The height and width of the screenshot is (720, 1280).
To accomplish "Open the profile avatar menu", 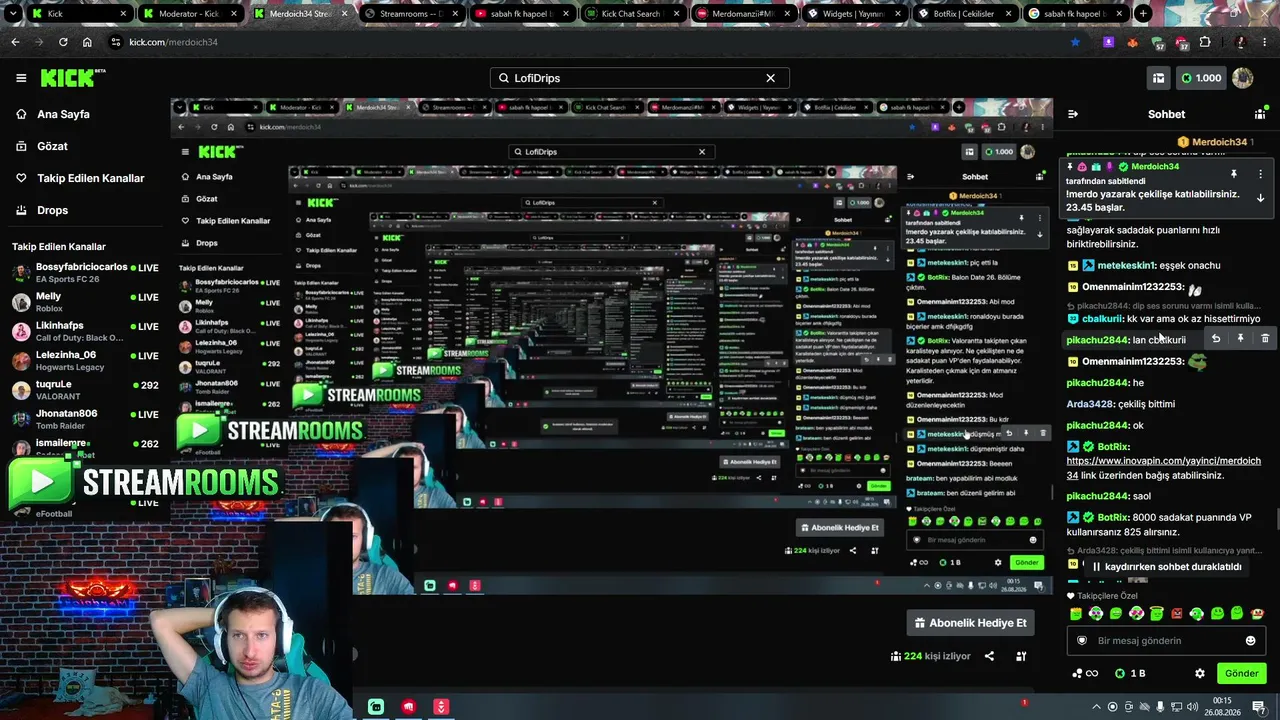I will [1243, 78].
